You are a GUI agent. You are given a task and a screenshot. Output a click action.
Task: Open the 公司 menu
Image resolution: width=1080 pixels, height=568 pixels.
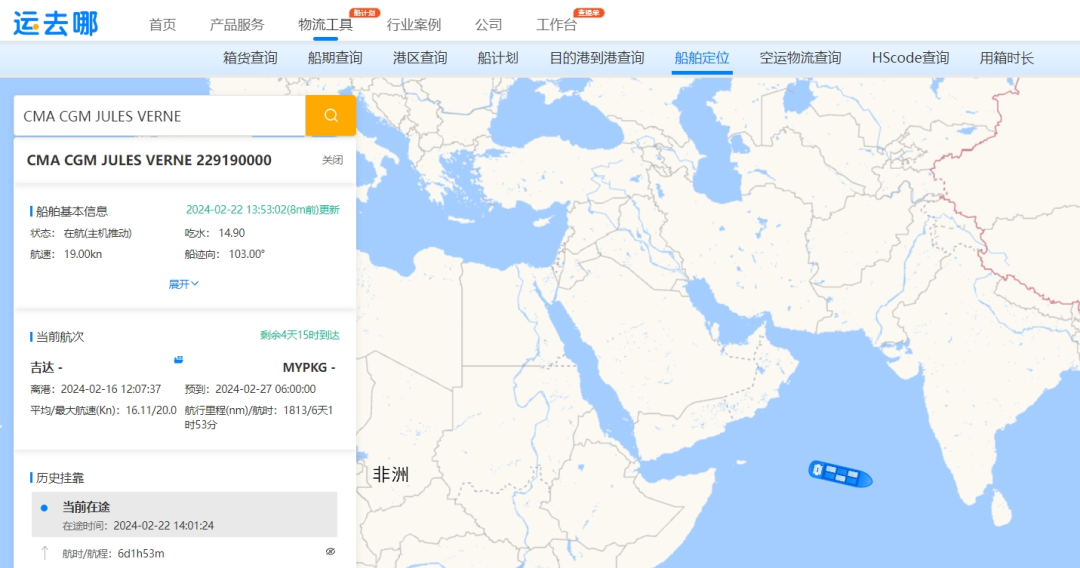[x=488, y=25]
